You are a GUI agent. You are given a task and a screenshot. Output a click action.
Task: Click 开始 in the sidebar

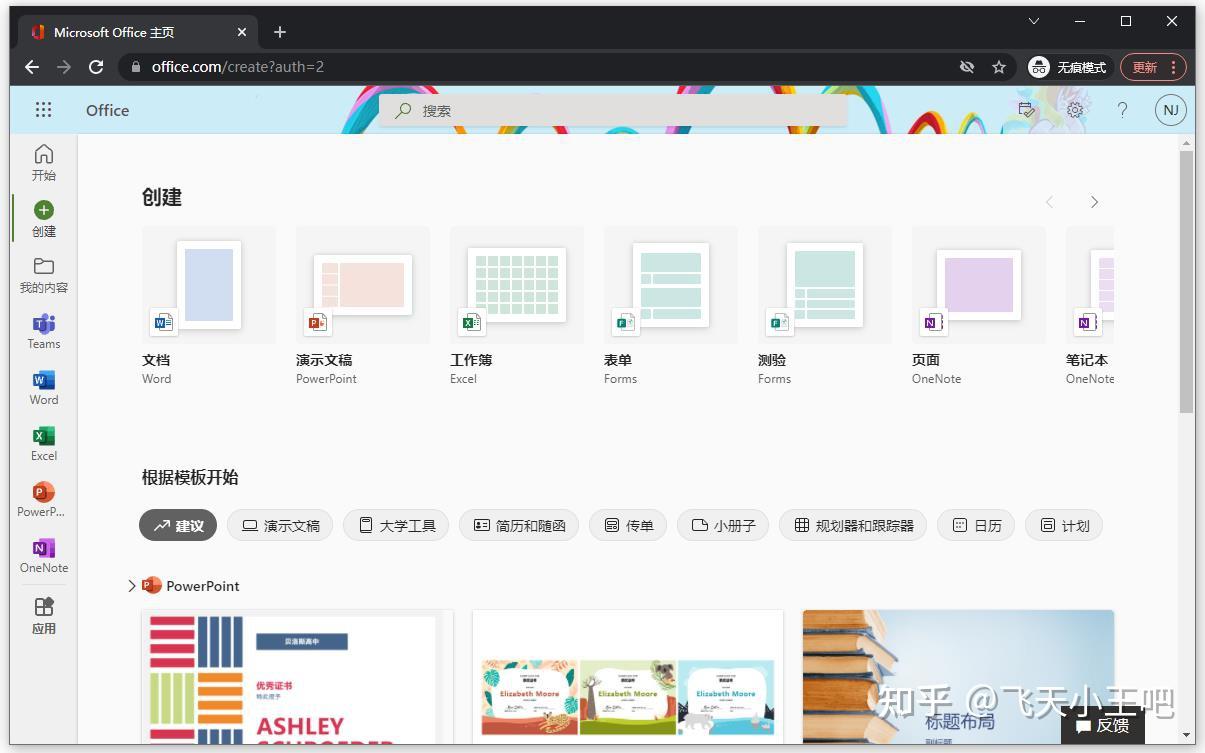[x=43, y=162]
